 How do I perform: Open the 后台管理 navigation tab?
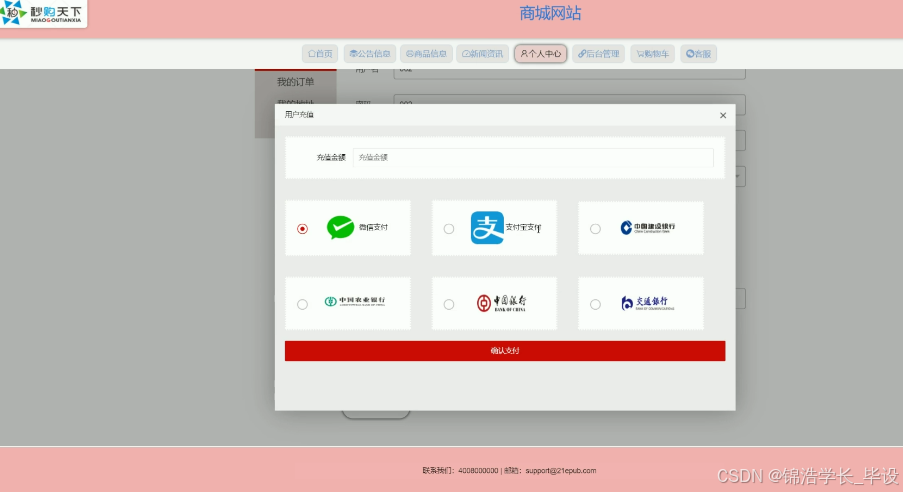click(598, 54)
